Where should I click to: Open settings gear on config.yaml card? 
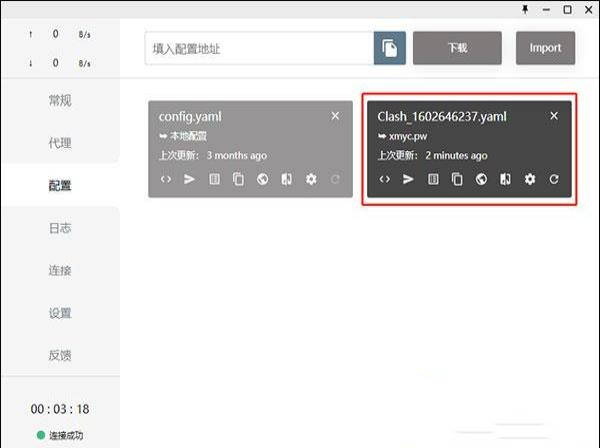(x=311, y=179)
